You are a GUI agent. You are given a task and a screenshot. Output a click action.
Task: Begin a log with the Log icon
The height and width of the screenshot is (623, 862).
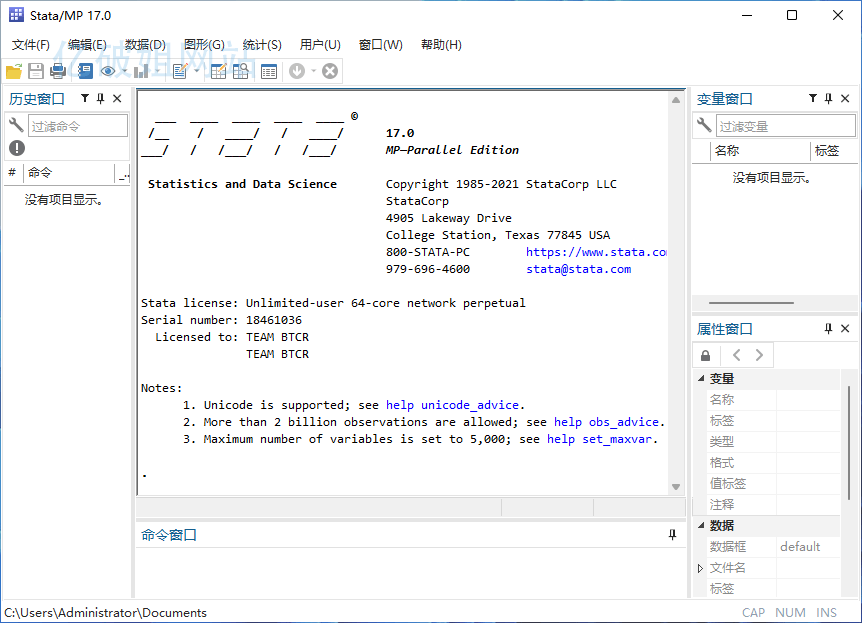coord(85,70)
